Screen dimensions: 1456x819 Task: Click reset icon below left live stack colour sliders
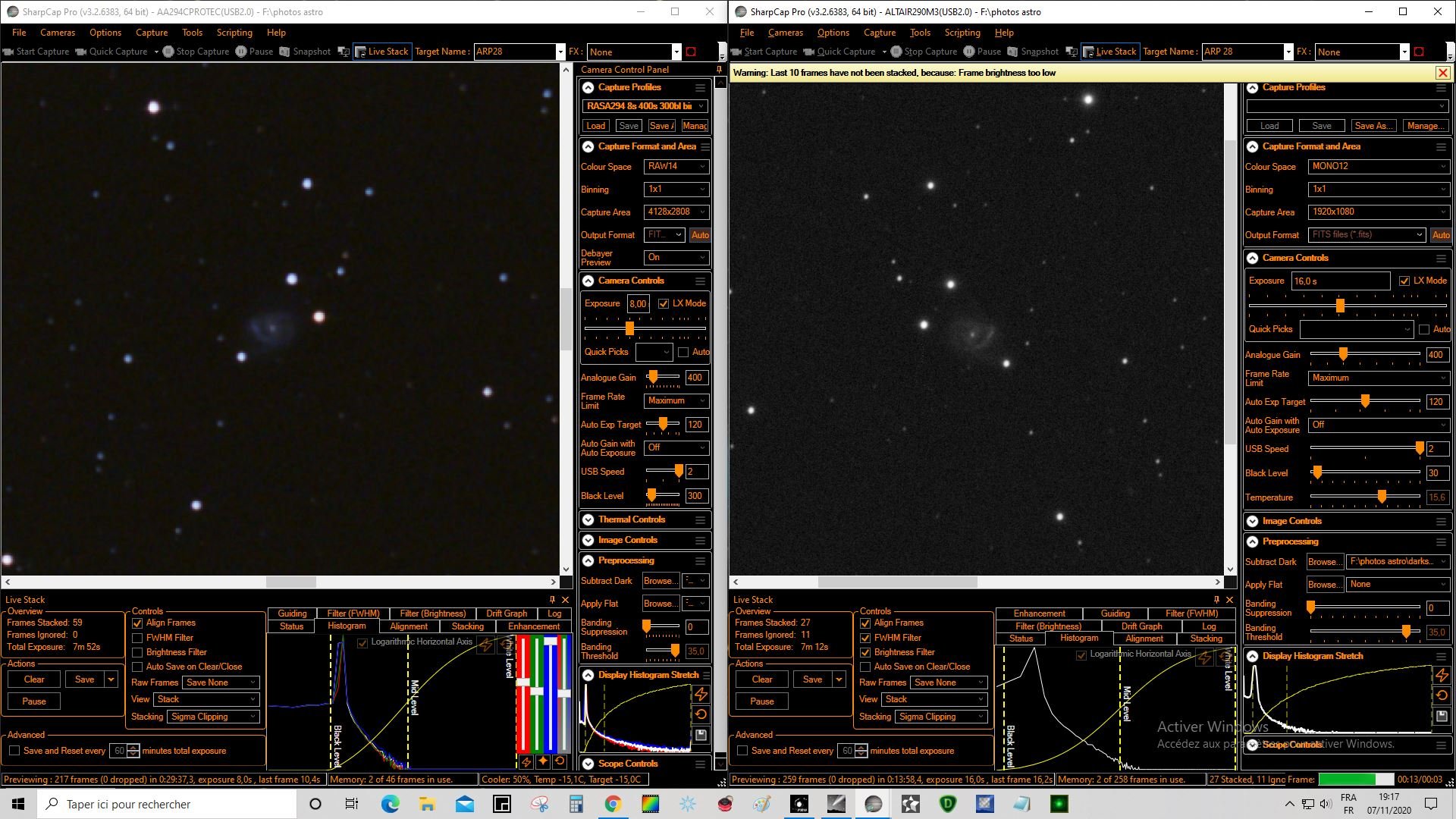(x=560, y=761)
